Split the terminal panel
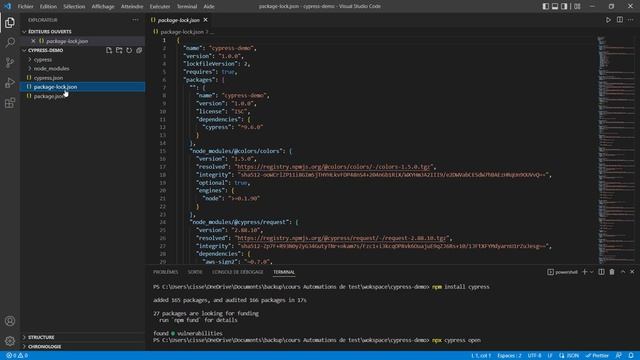The width and height of the screenshot is (640, 360). tap(601, 272)
